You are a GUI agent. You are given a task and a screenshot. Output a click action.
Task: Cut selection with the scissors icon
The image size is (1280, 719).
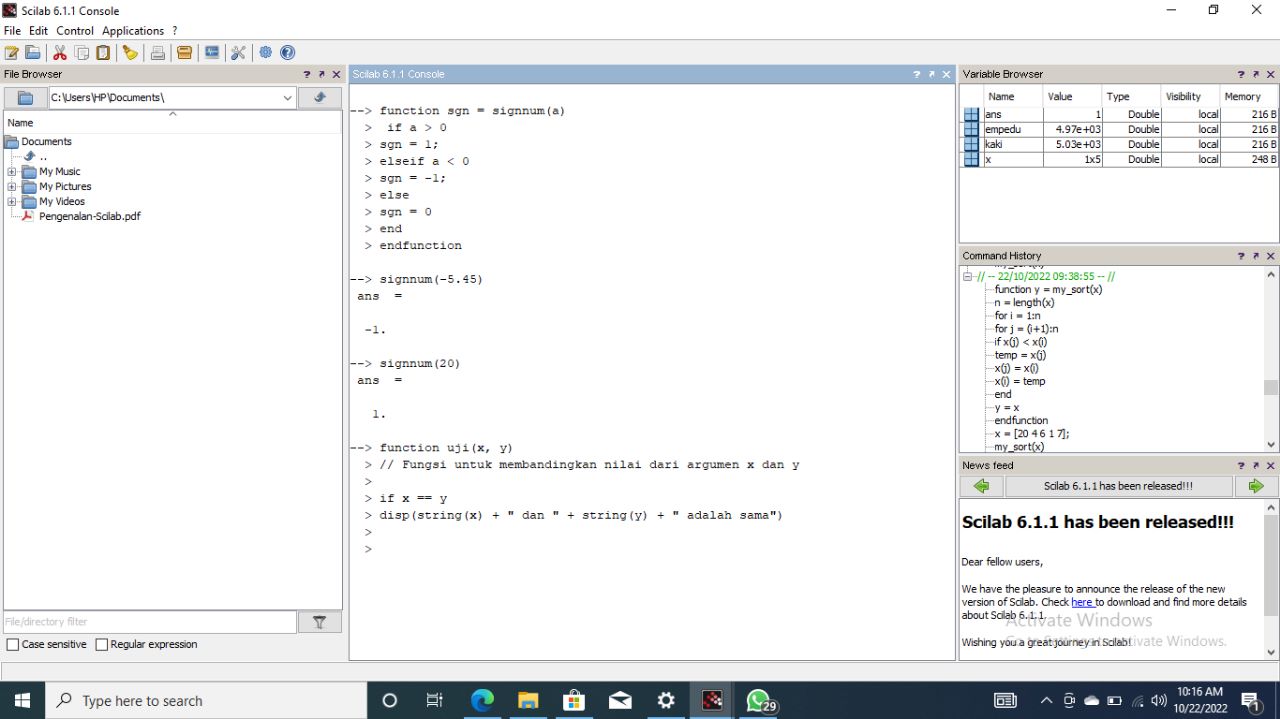60,53
